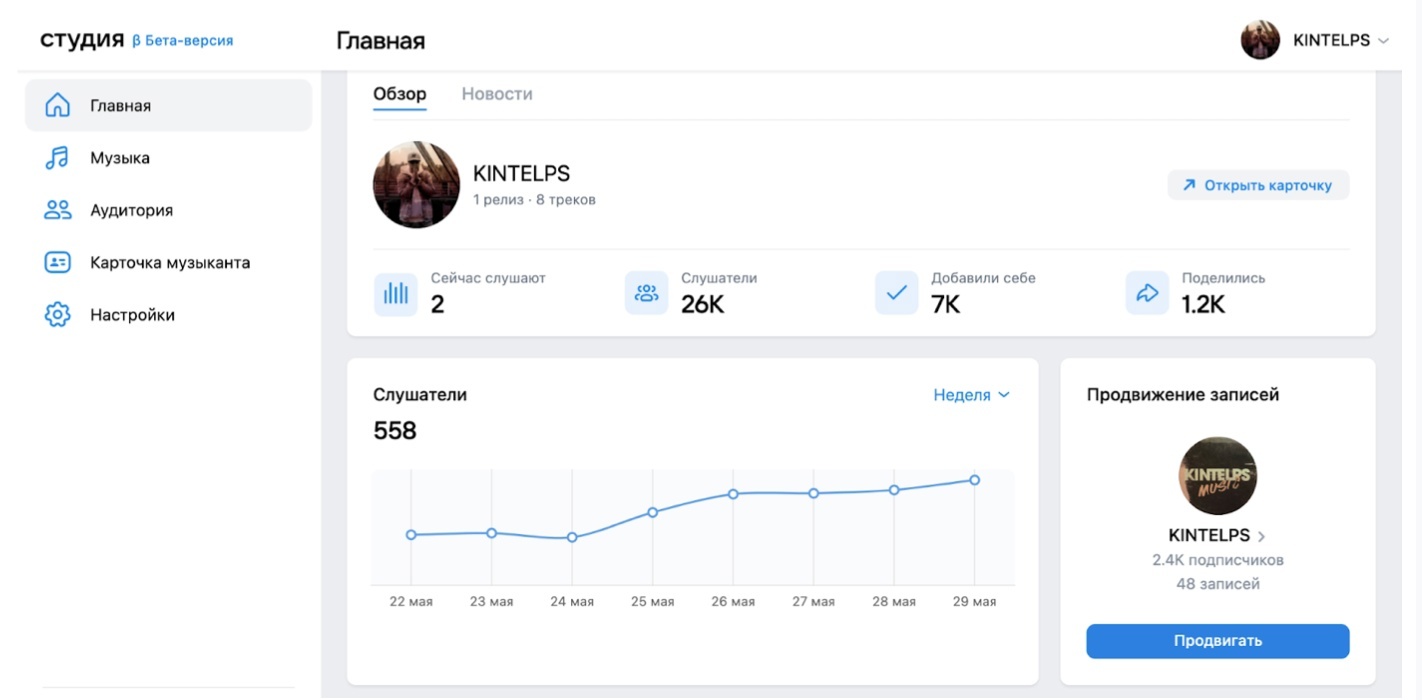Click the Сейчас слушают equalizer icon
The width and height of the screenshot is (1422, 700).
pos(396,294)
